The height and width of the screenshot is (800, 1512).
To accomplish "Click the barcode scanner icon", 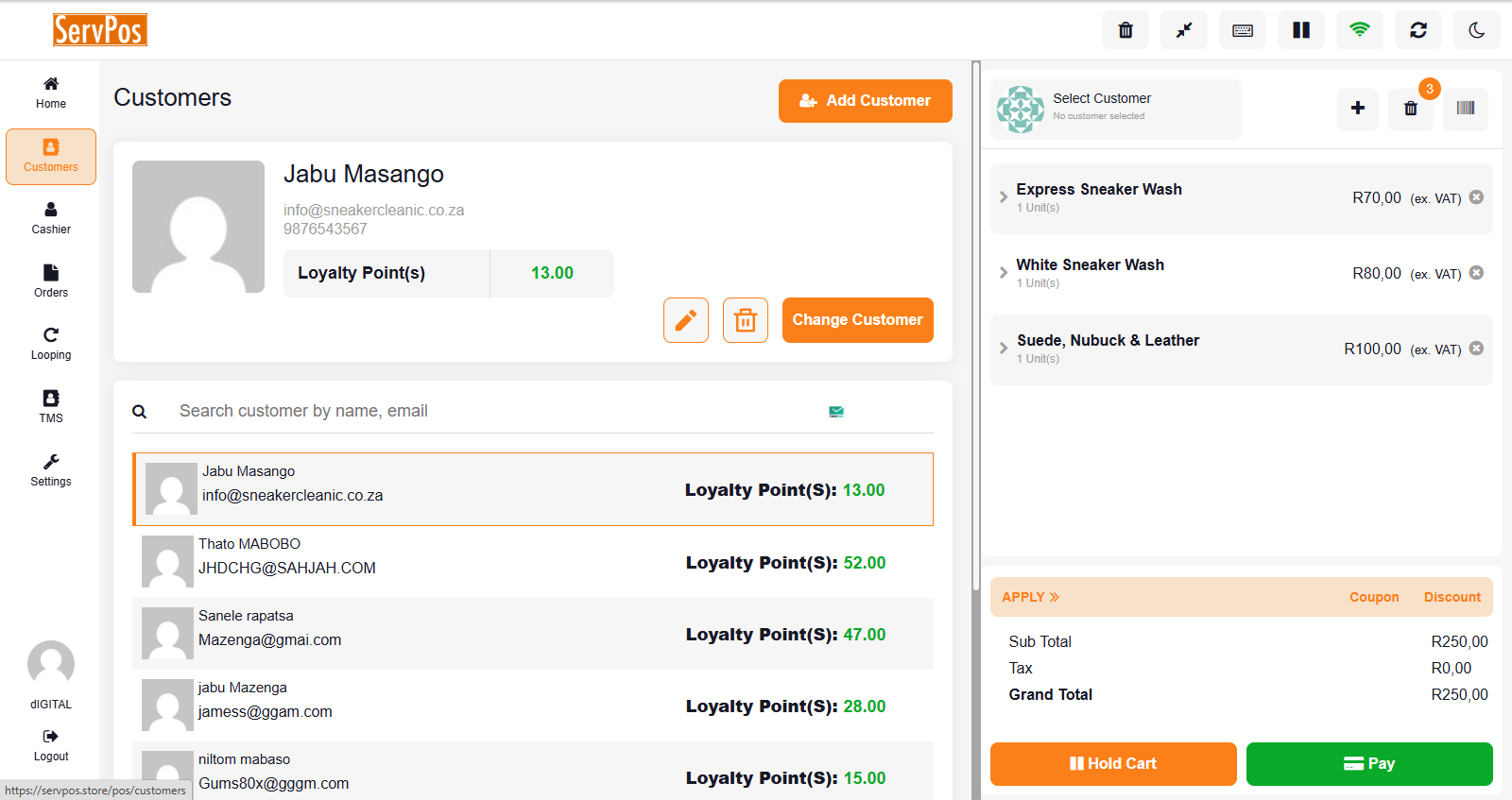I will (x=1465, y=109).
